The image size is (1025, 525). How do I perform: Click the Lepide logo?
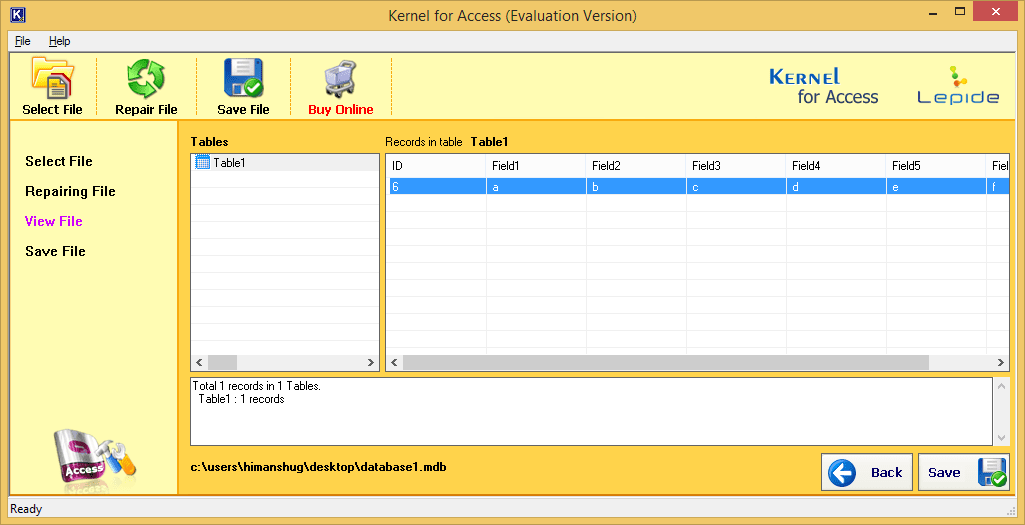click(x=958, y=85)
